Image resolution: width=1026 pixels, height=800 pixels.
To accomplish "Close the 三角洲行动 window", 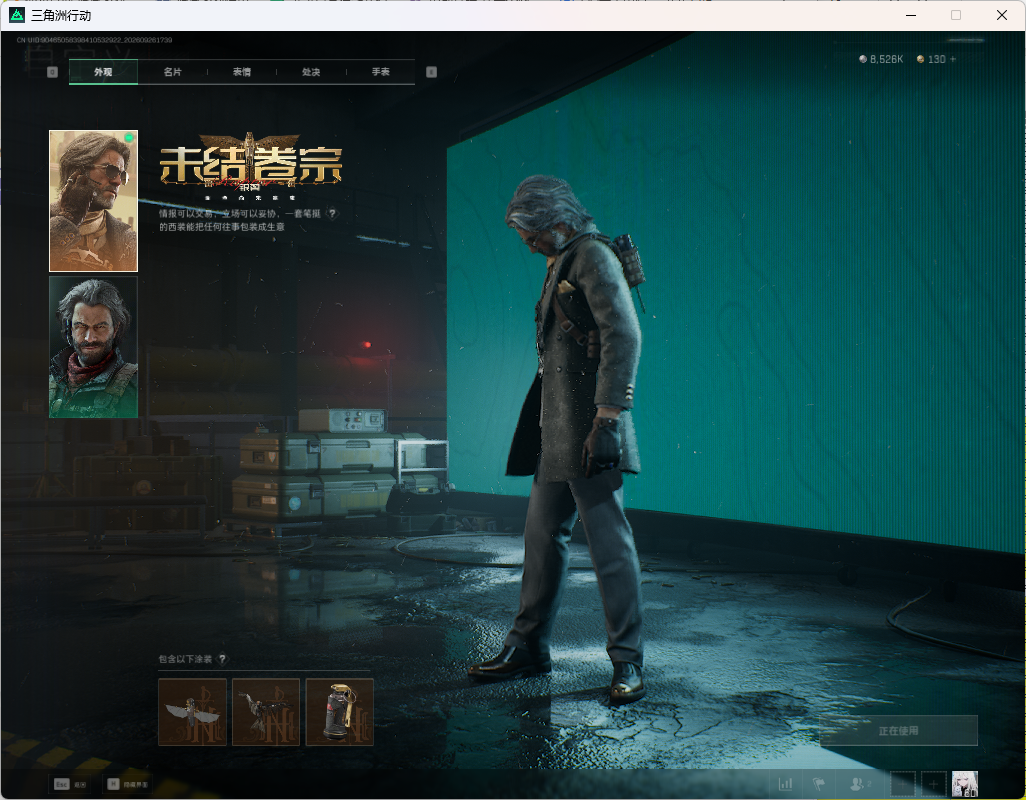I will click(1002, 15).
